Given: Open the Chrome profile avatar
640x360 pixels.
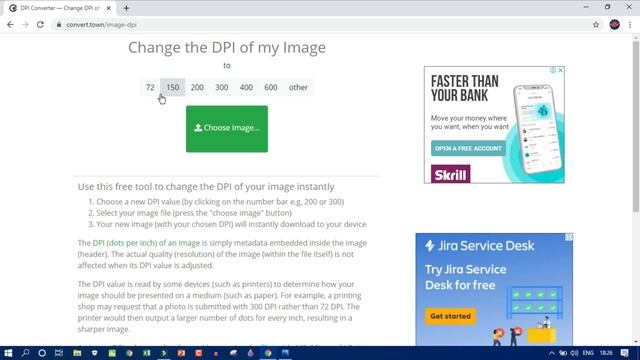Looking at the screenshot, I should point(615,24).
